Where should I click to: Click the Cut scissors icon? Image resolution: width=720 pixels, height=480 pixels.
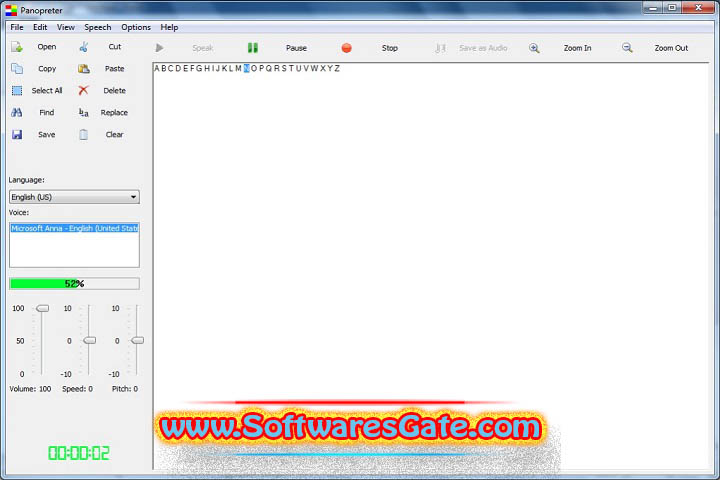tap(84, 47)
